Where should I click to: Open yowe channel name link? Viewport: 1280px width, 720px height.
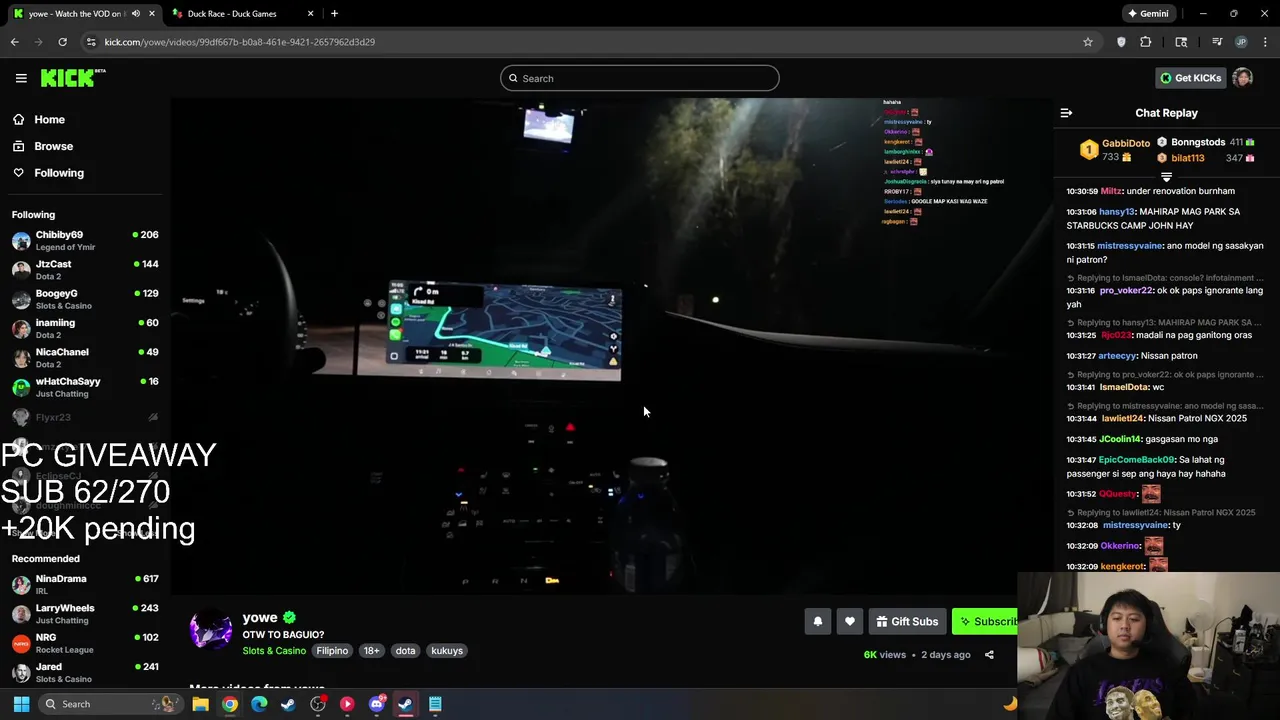[x=260, y=617]
